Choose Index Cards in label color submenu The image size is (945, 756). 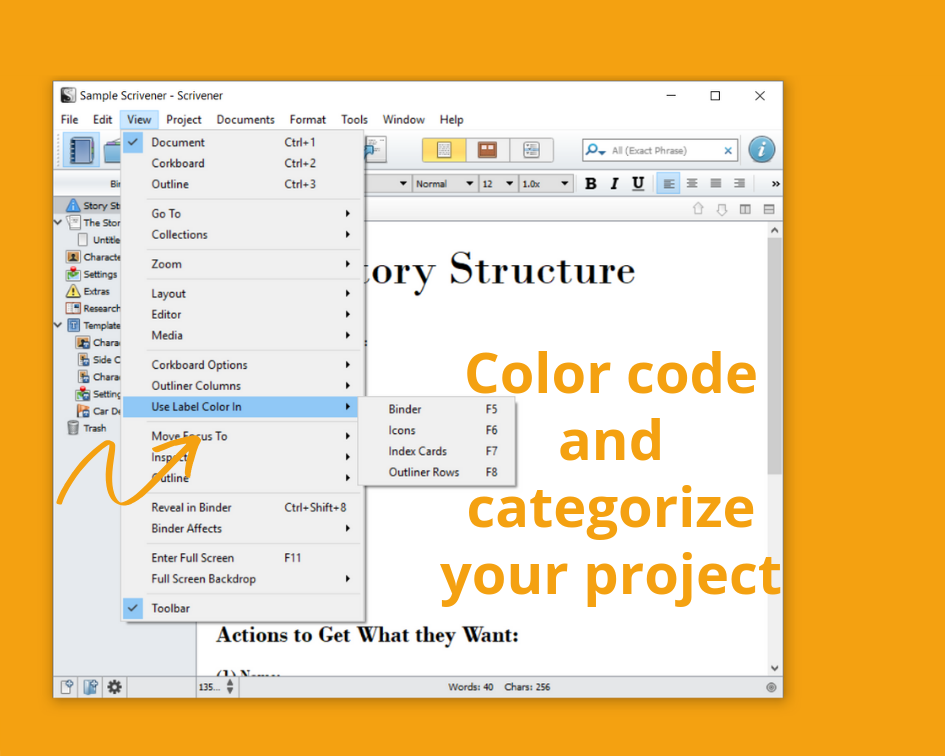coord(437,452)
